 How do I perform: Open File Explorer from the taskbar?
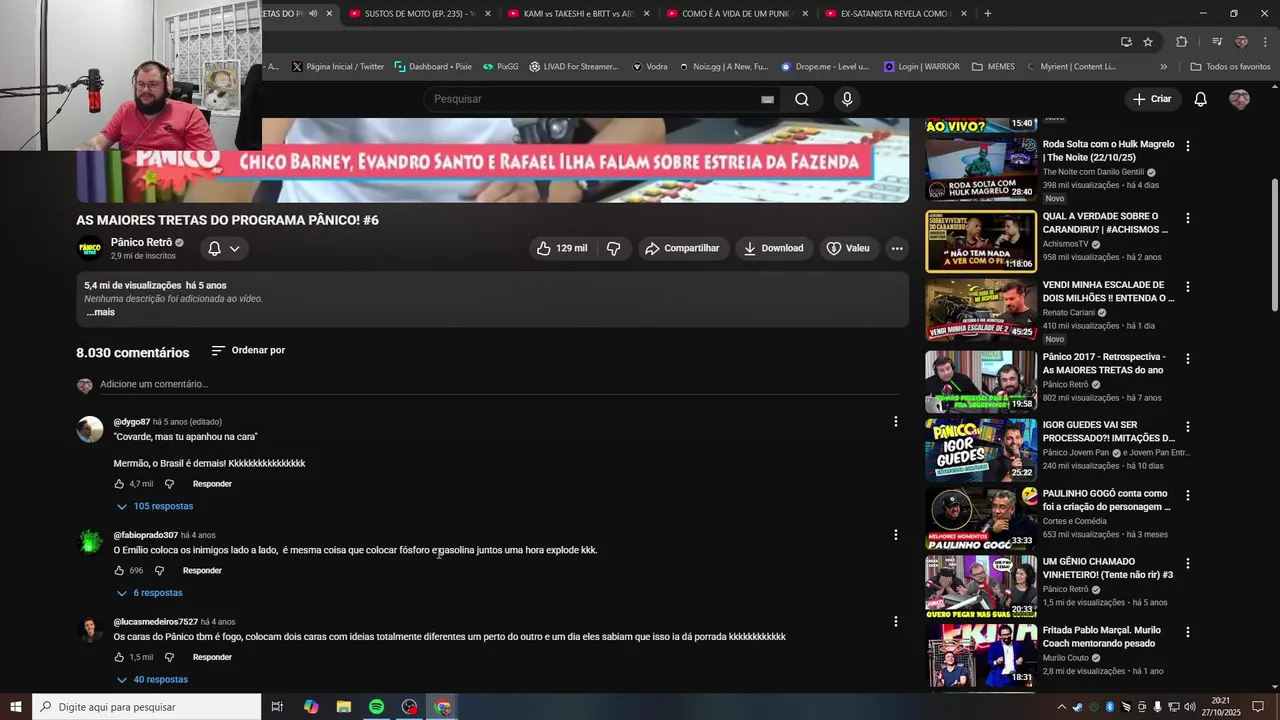click(x=343, y=707)
